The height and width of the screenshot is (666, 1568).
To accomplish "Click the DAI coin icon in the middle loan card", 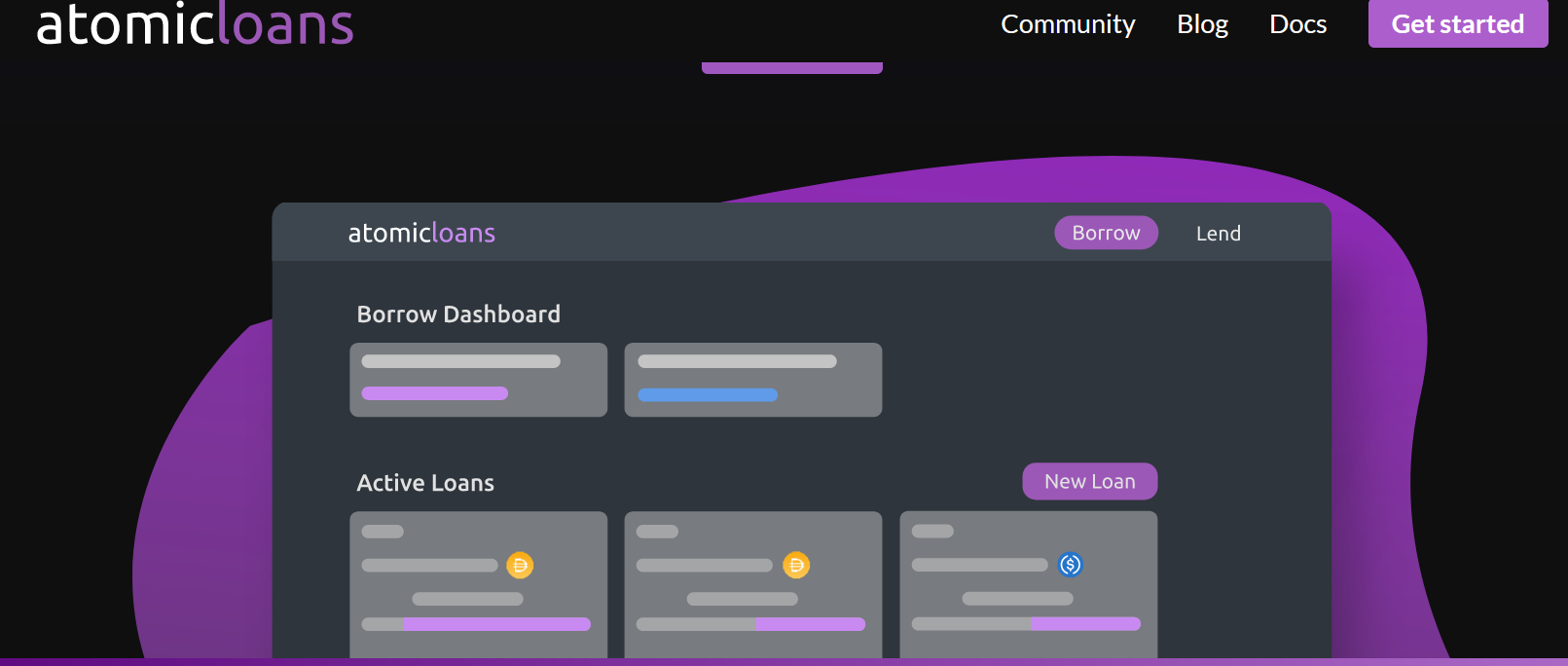I will [796, 565].
